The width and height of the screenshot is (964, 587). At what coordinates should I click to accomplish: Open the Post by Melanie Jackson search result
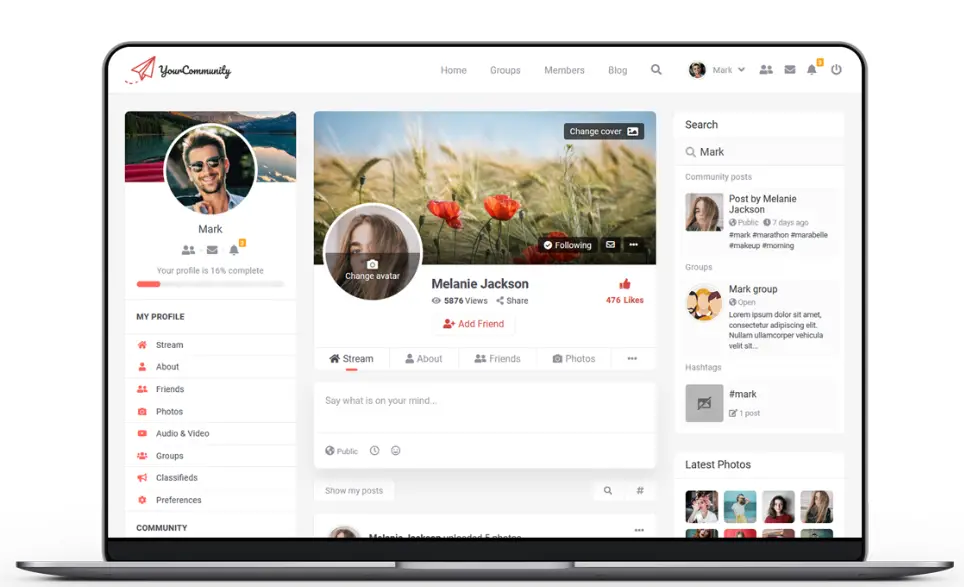click(760, 221)
